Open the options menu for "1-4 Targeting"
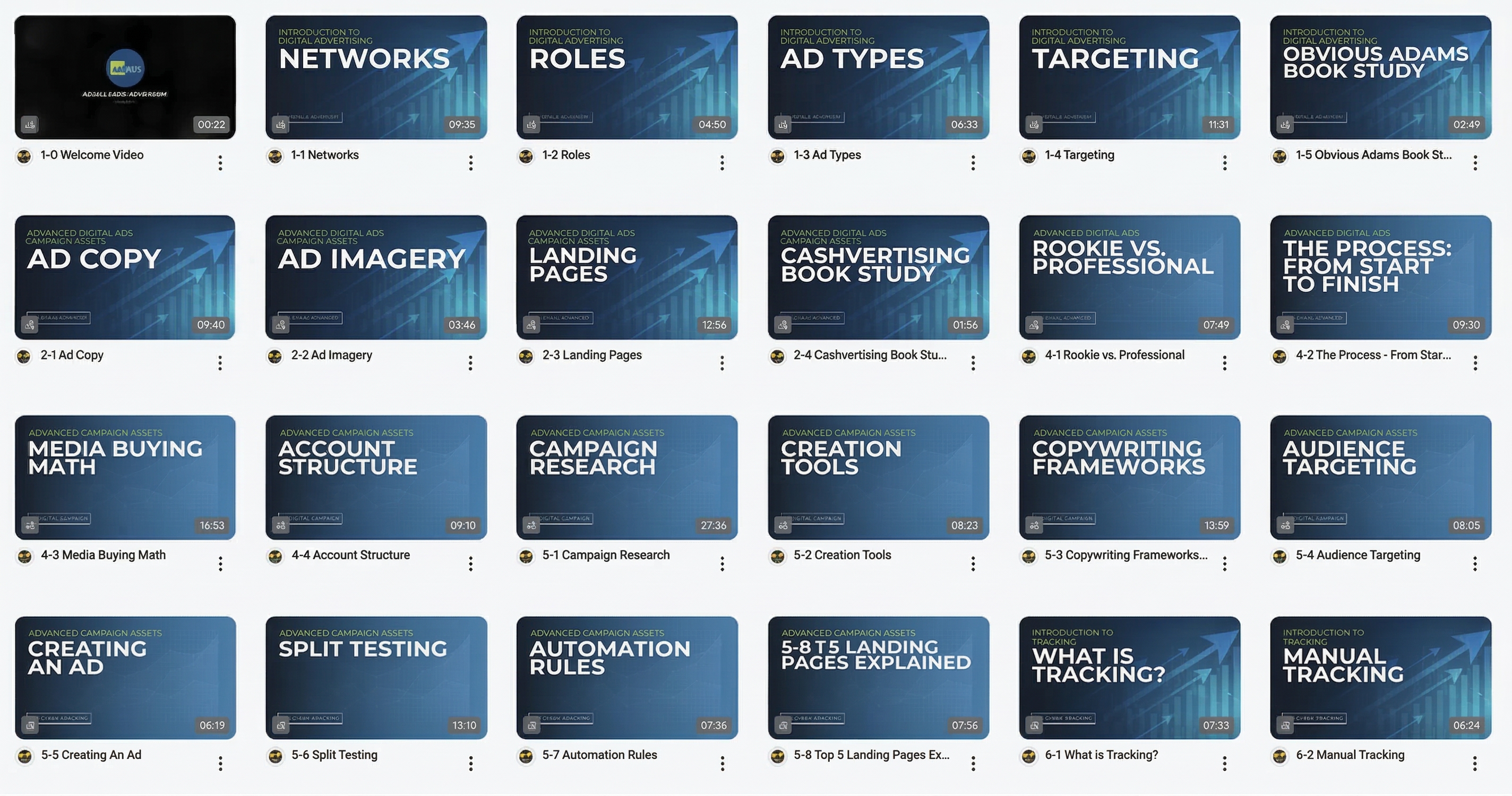1512x796 pixels. pos(1224,163)
